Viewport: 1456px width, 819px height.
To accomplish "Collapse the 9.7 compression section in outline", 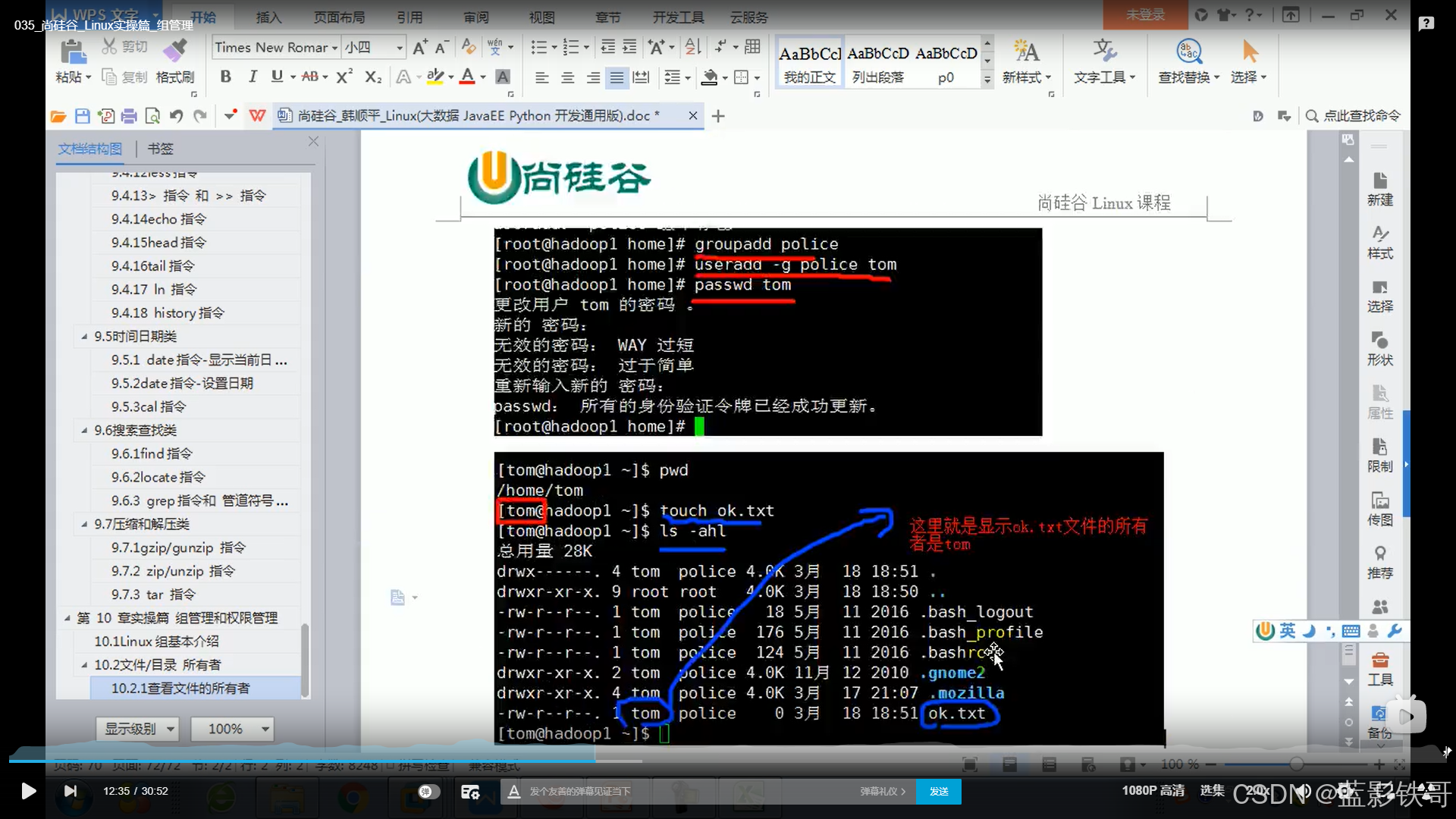I will click(84, 524).
